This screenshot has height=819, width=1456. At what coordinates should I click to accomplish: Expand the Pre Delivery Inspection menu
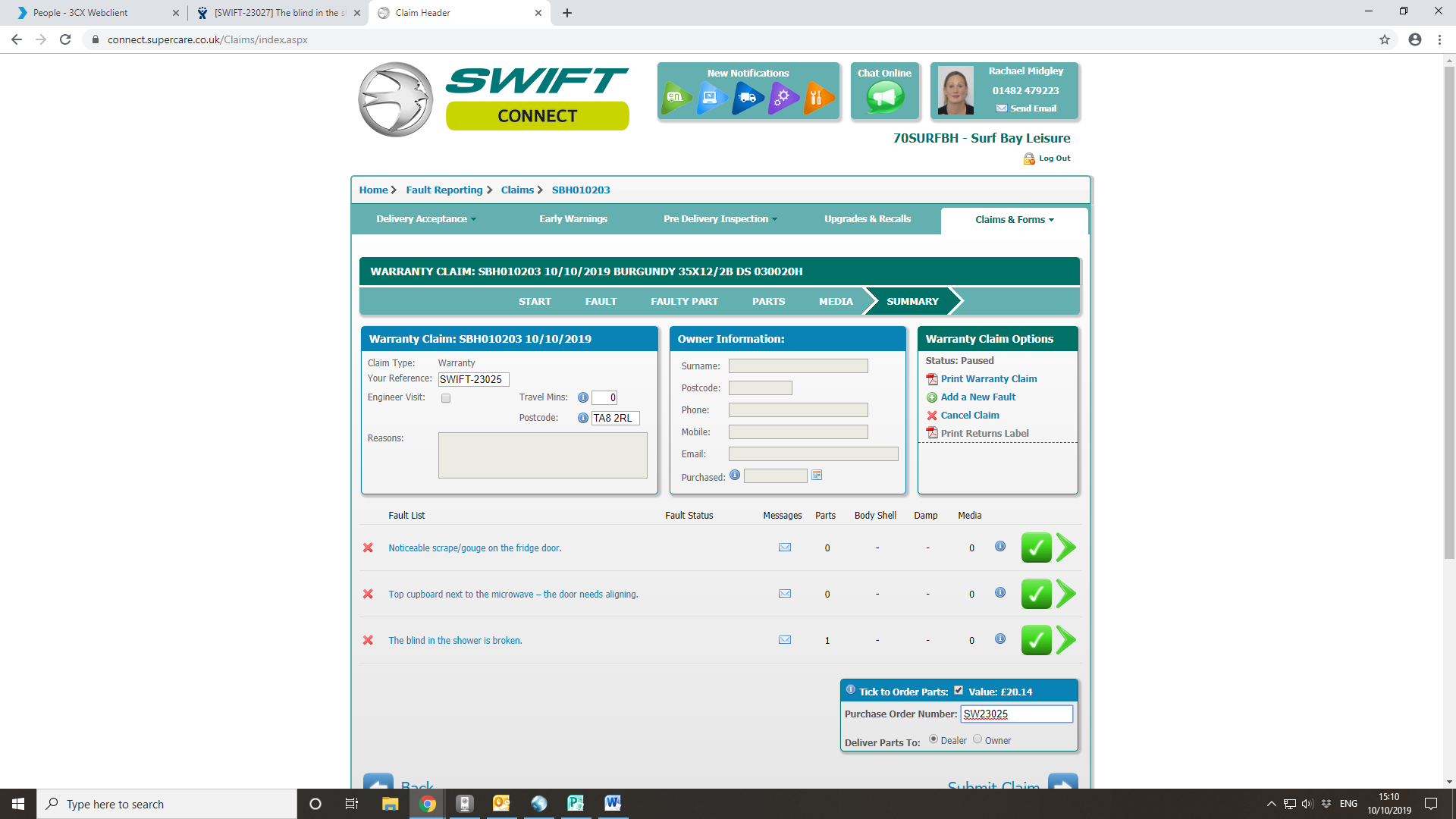[x=720, y=219]
